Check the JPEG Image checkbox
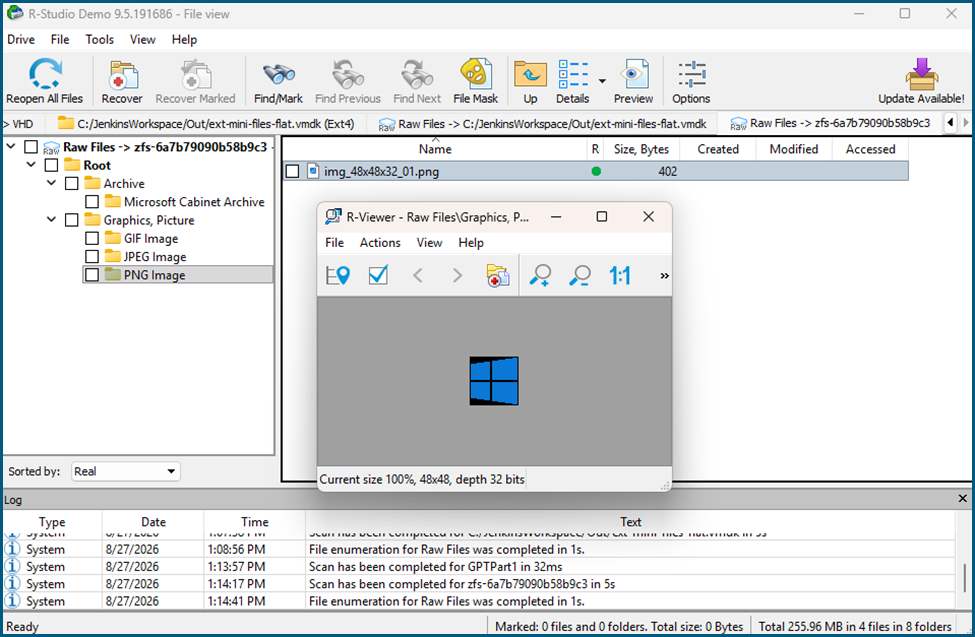Screen dimensions: 975x637 92,256
